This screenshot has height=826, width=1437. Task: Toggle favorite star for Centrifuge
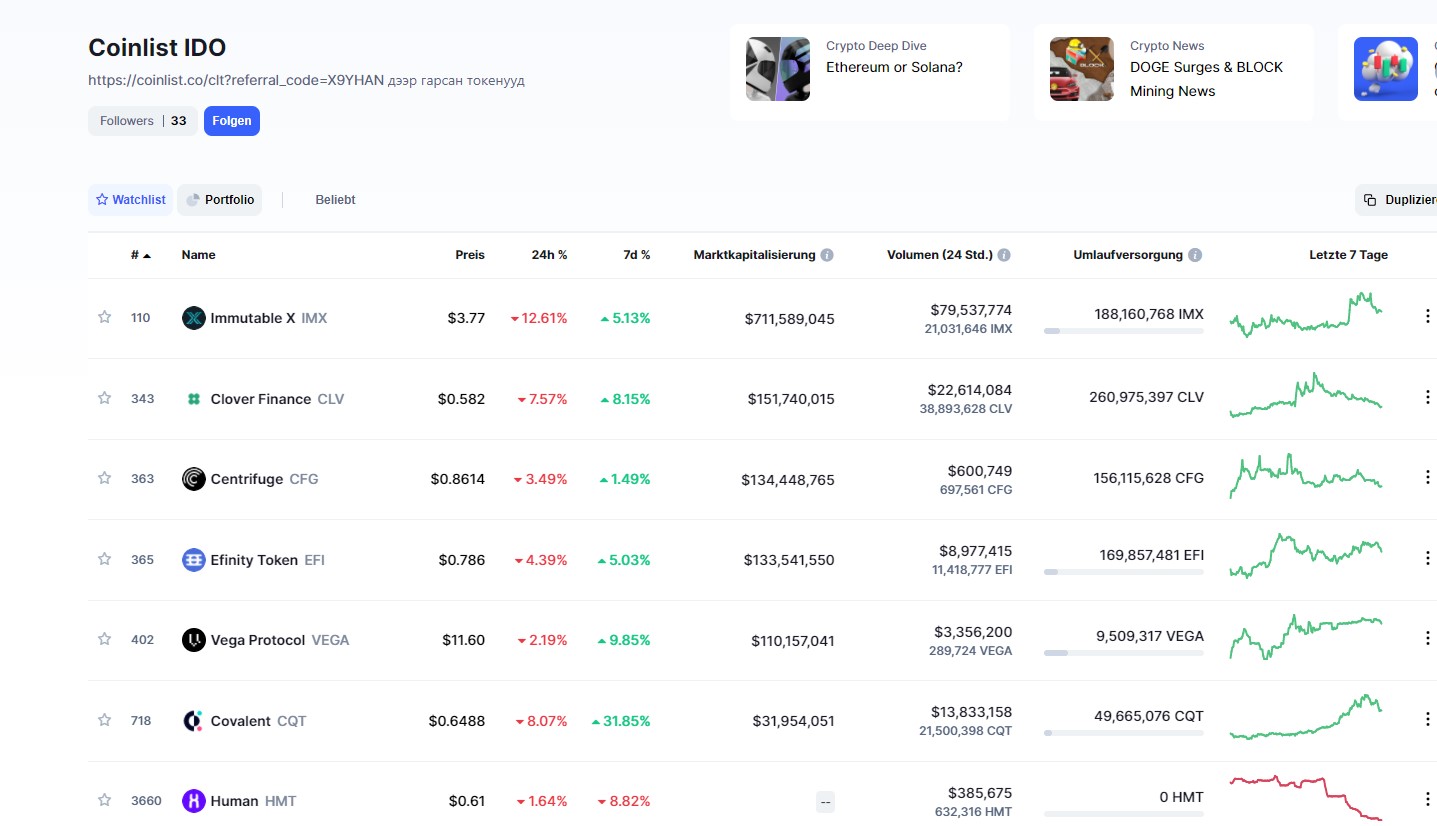click(104, 478)
